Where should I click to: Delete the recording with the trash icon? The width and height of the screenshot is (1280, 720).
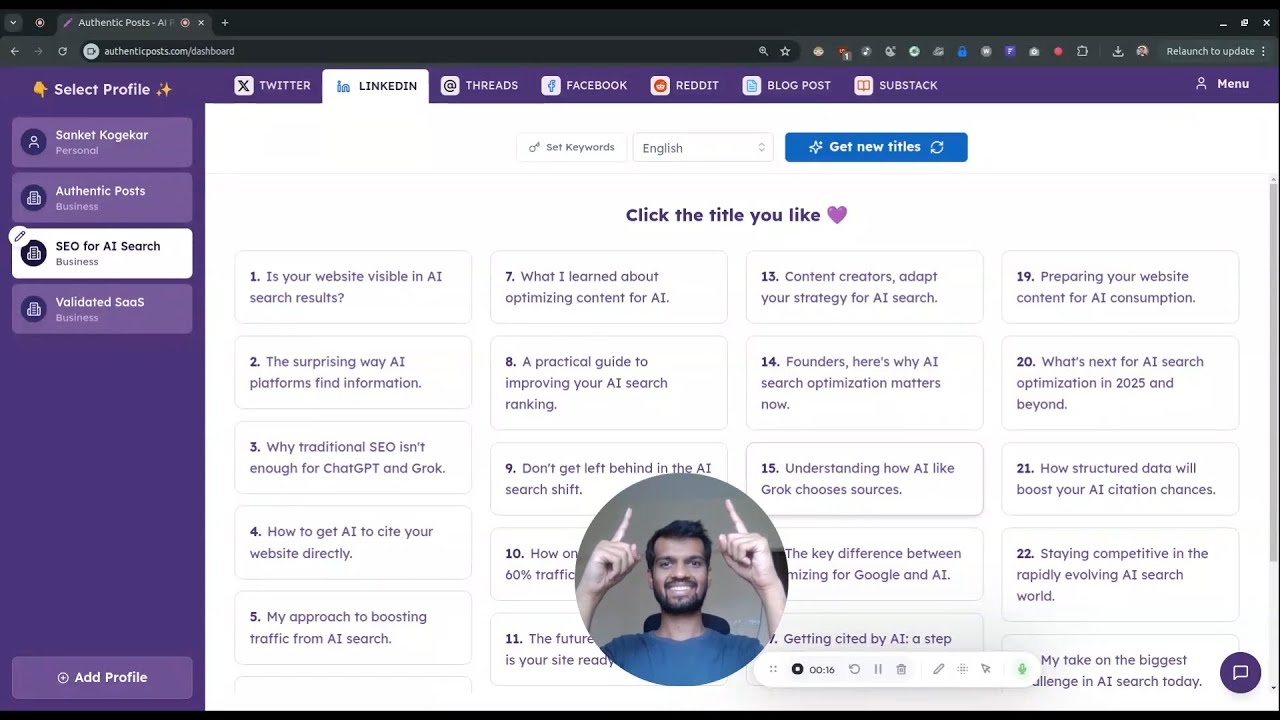click(x=901, y=669)
